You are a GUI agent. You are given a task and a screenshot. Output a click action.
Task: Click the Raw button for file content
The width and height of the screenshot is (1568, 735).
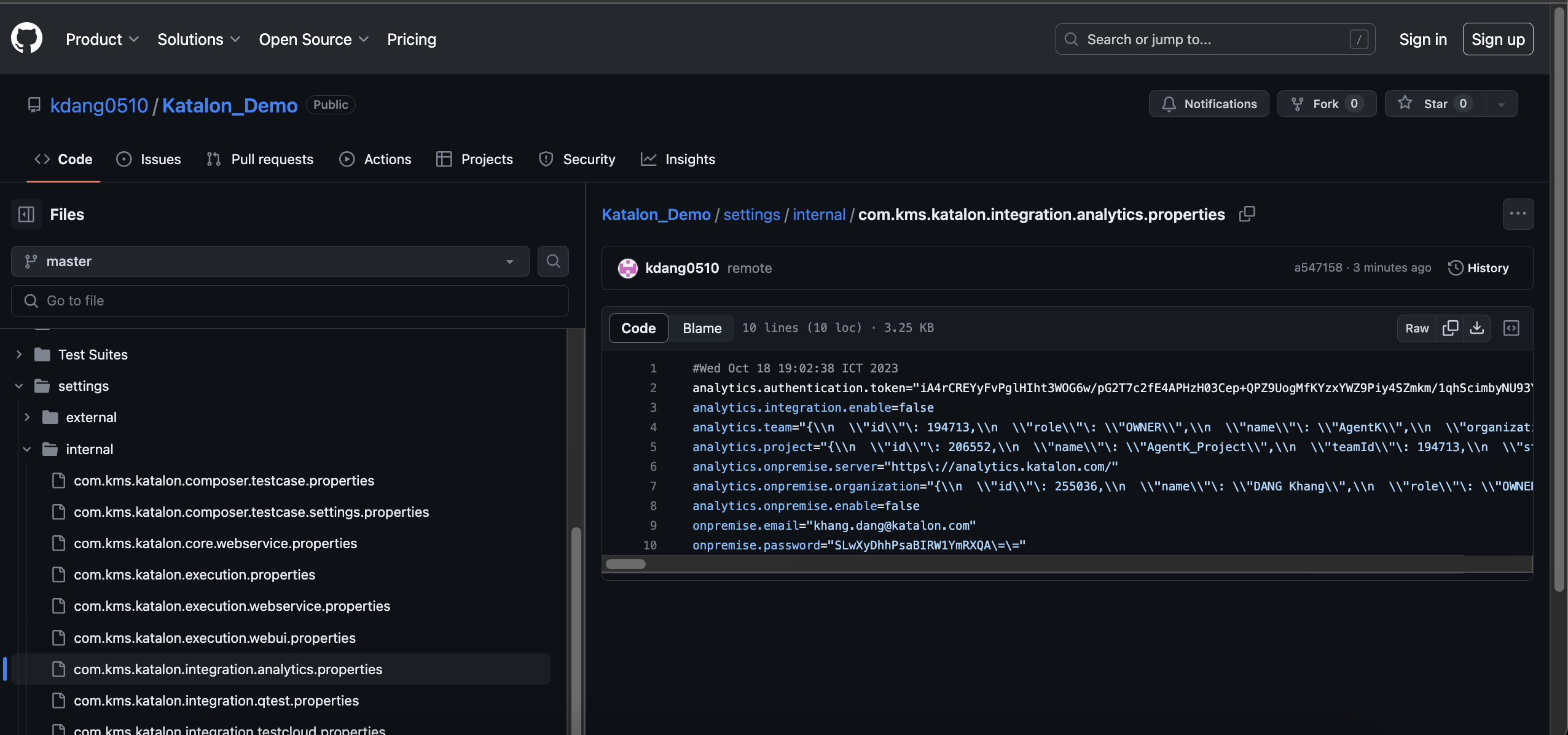1417,328
